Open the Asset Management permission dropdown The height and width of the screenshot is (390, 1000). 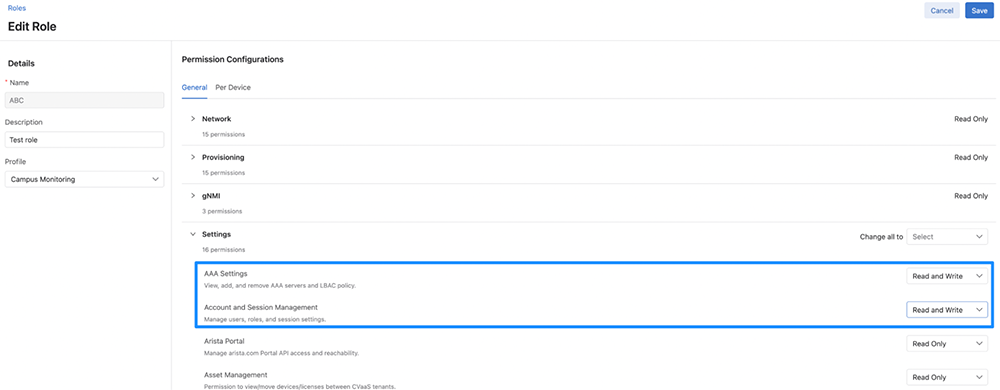click(x=947, y=377)
